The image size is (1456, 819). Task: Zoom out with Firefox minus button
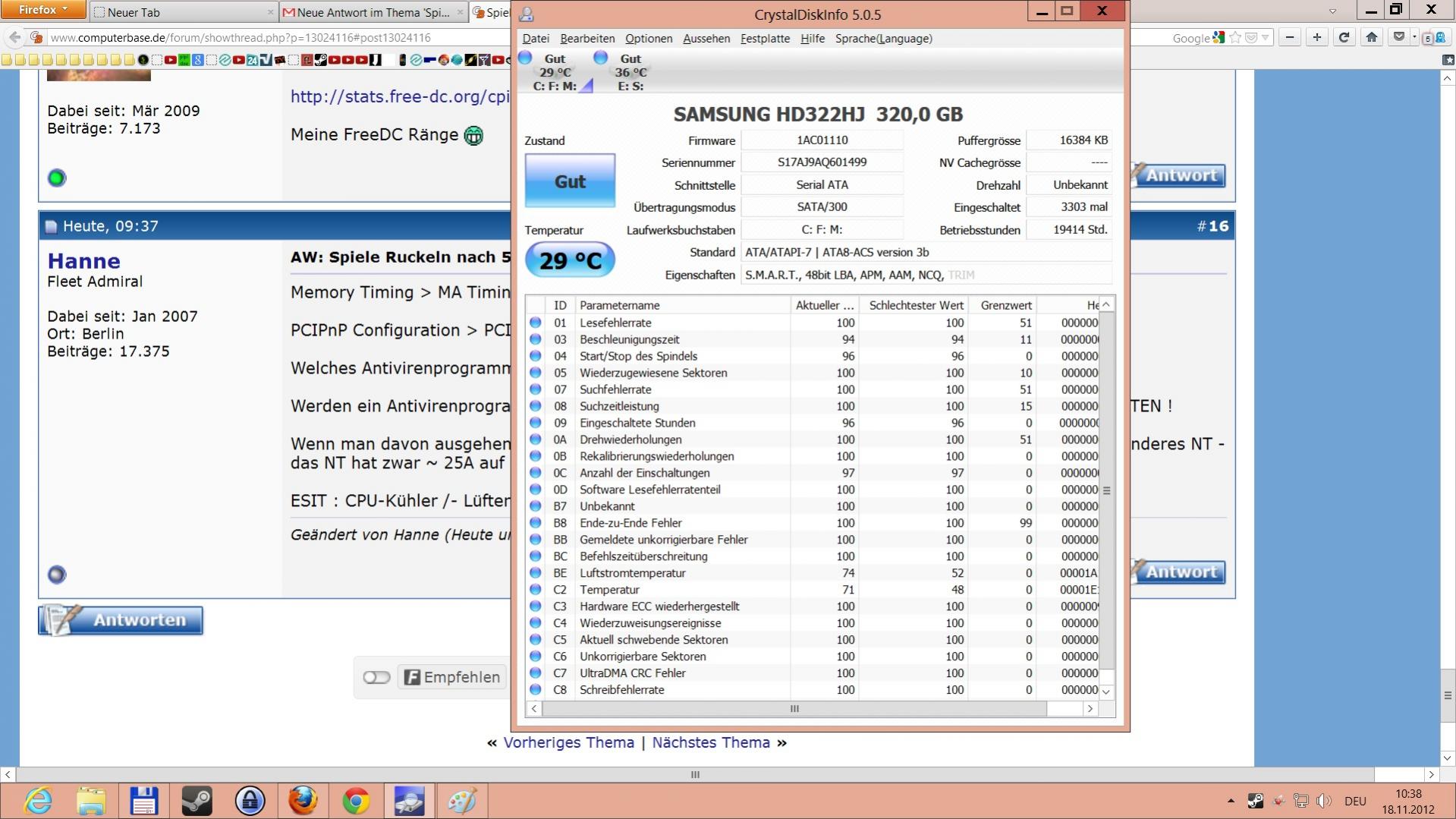click(1290, 37)
